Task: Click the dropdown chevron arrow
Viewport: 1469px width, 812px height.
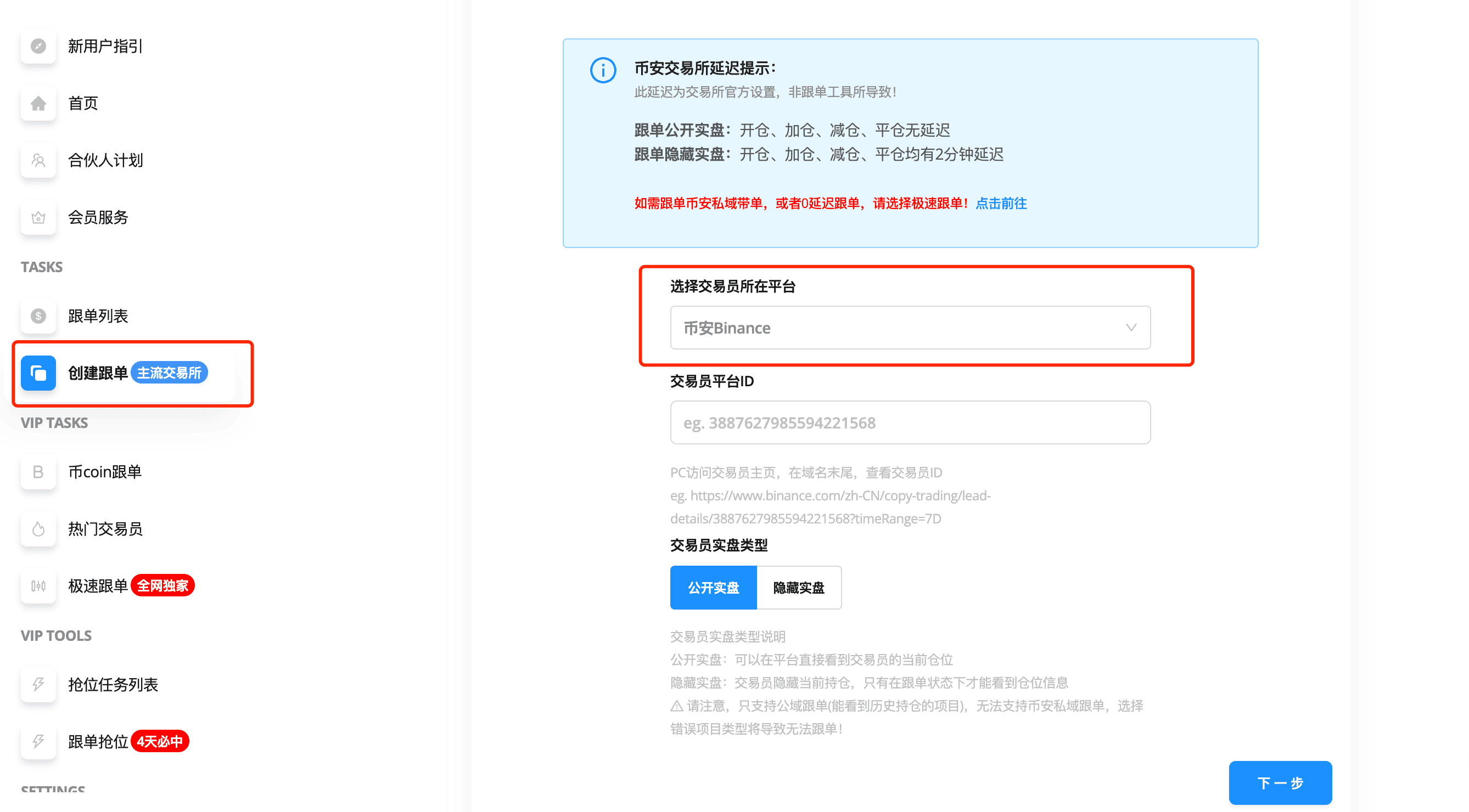Action: (1131, 328)
